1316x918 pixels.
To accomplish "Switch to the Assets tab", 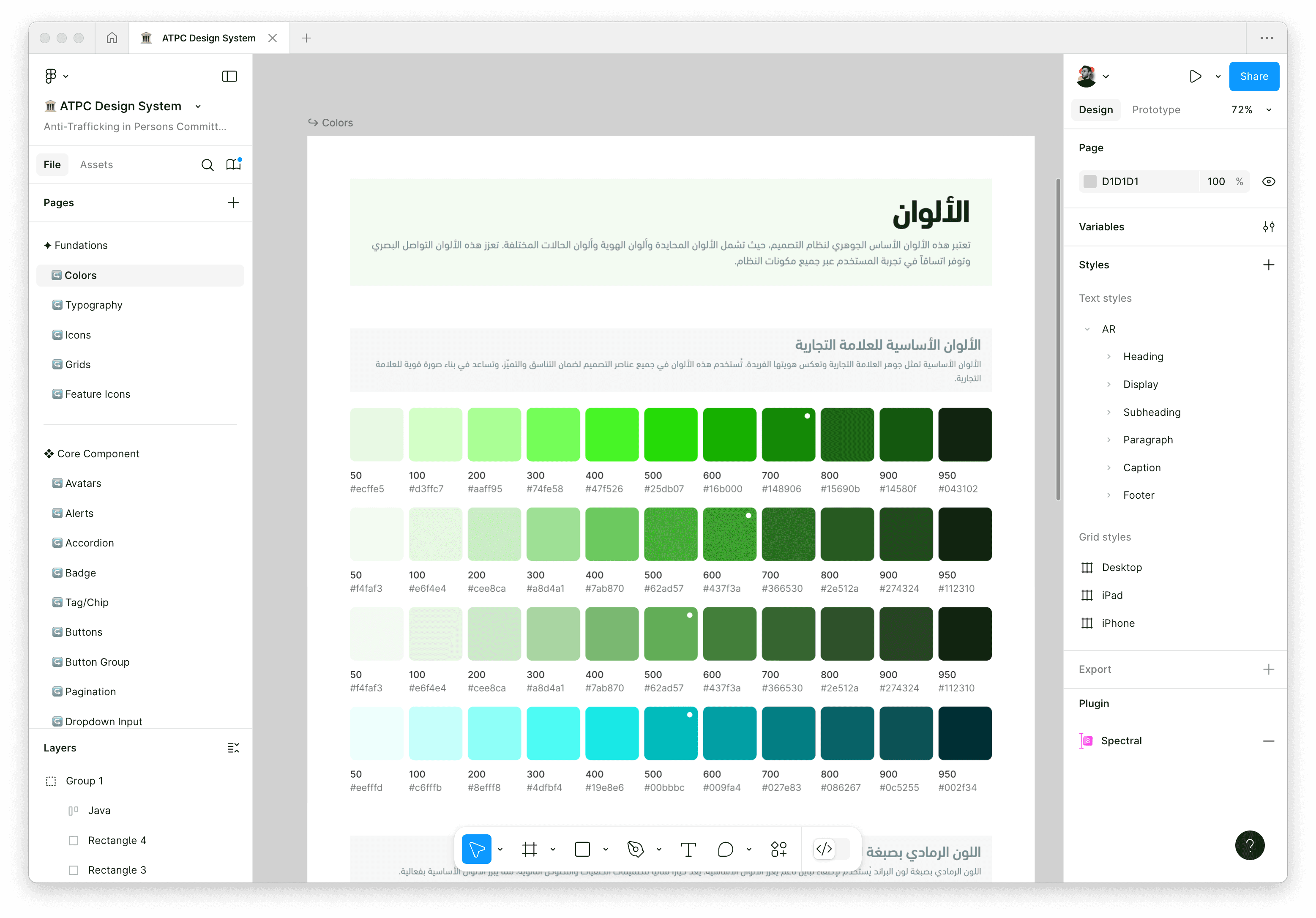I will (96, 164).
